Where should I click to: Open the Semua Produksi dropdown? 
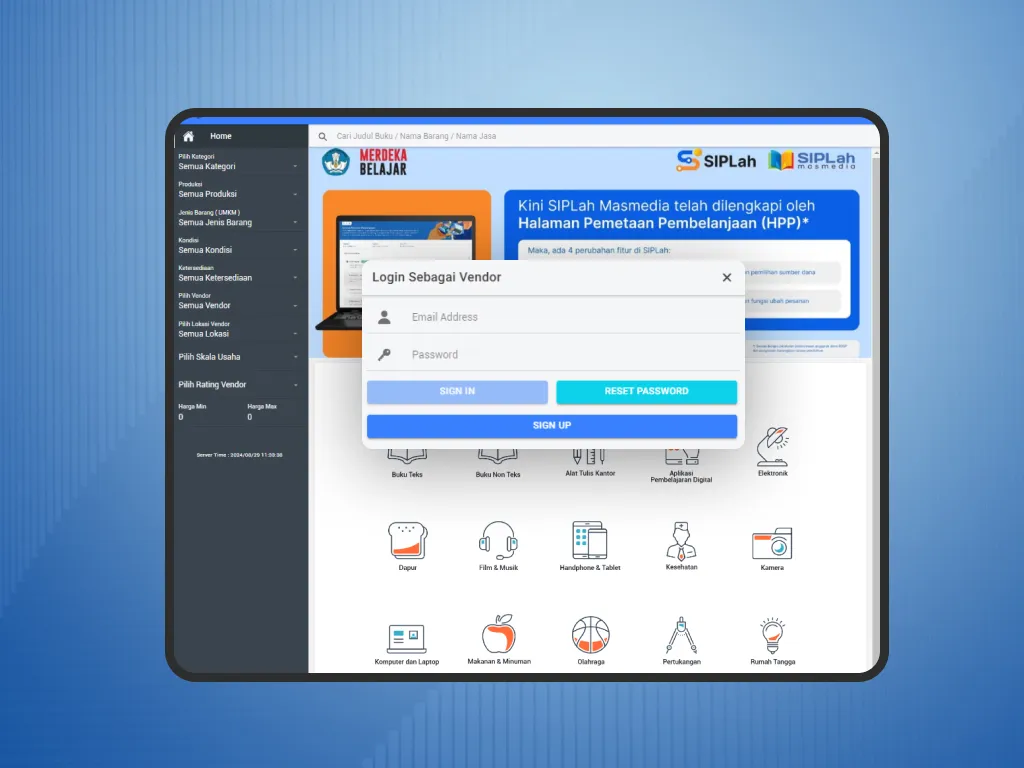pos(238,194)
